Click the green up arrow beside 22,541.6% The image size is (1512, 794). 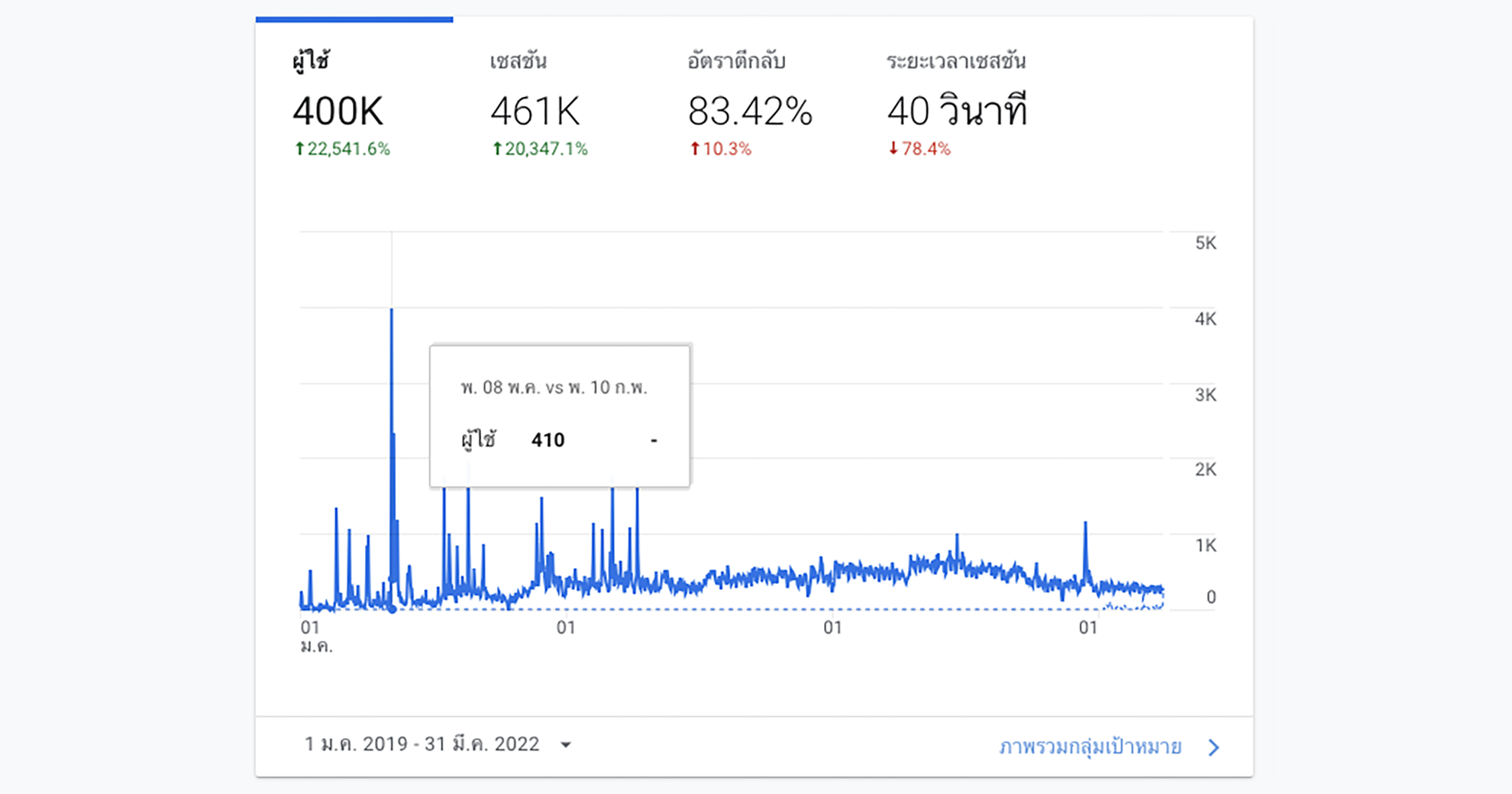(x=300, y=149)
